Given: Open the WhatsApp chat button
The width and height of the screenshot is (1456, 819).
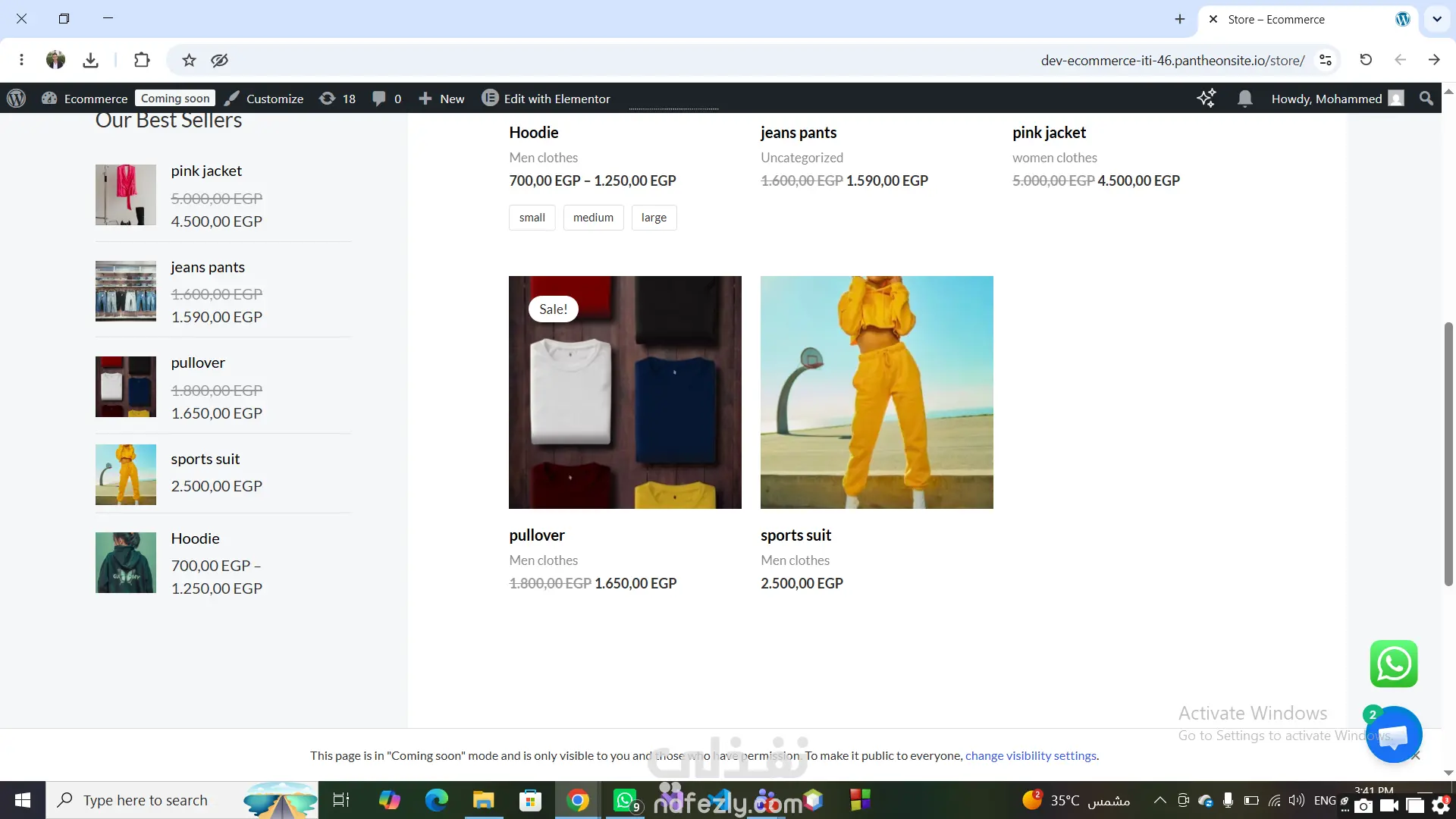Looking at the screenshot, I should pos(1394,664).
